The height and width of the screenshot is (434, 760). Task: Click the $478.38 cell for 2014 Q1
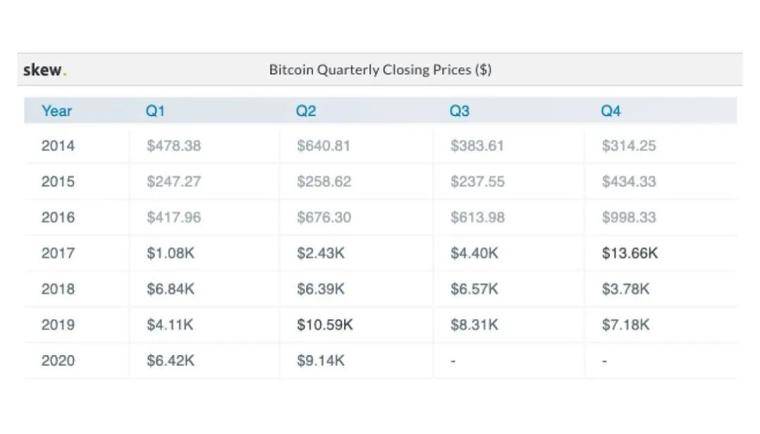coord(174,146)
